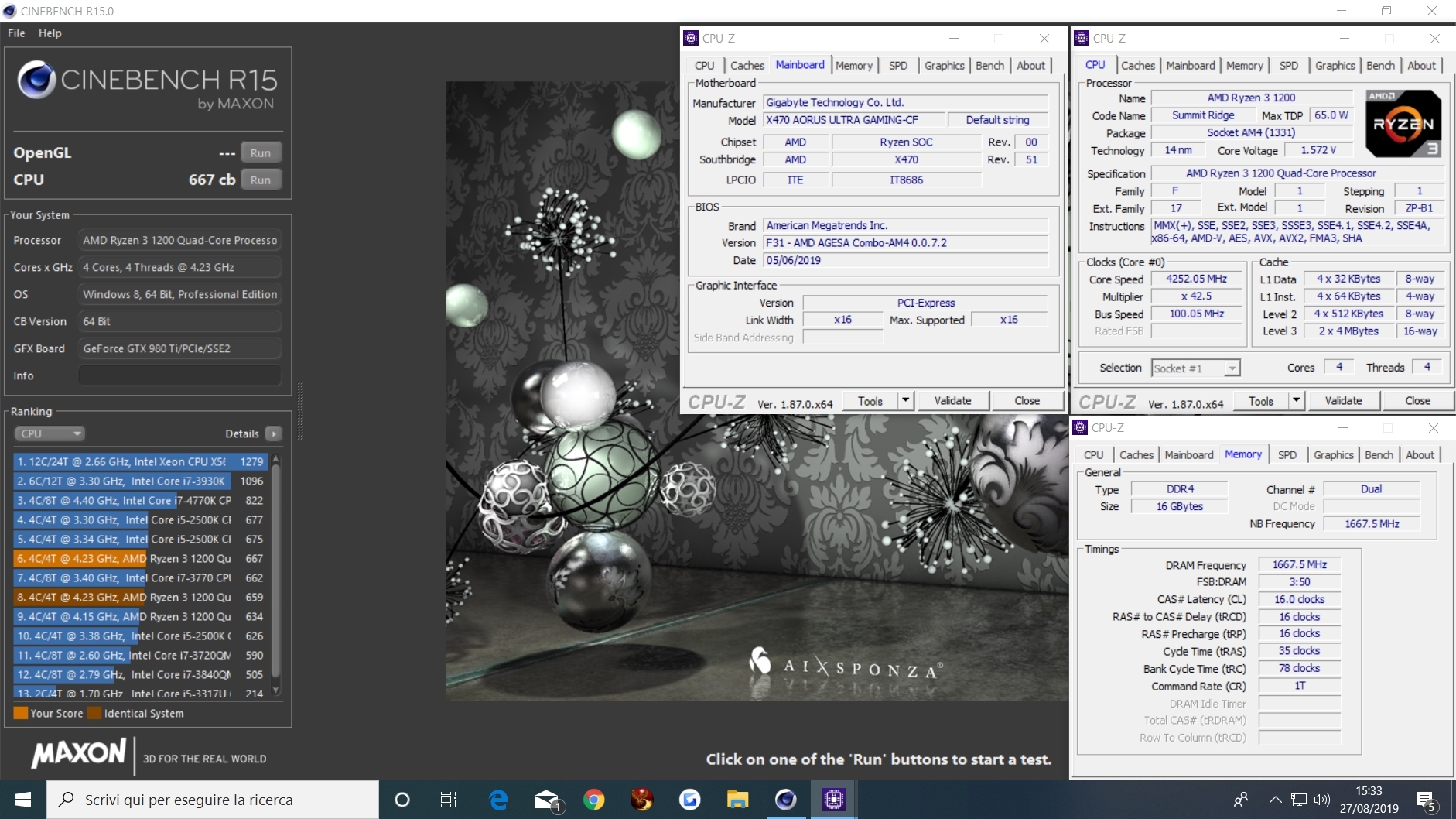Click the MAXON logo
Viewport: 1456px width, 819px height.
[78, 754]
